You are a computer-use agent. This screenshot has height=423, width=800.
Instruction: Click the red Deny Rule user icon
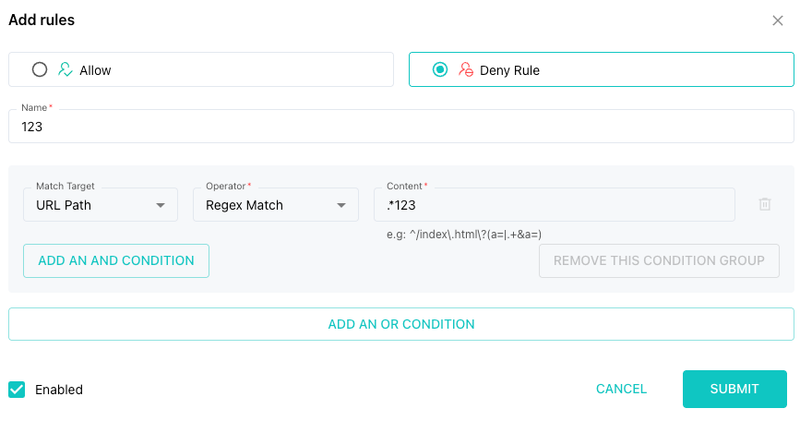465,69
